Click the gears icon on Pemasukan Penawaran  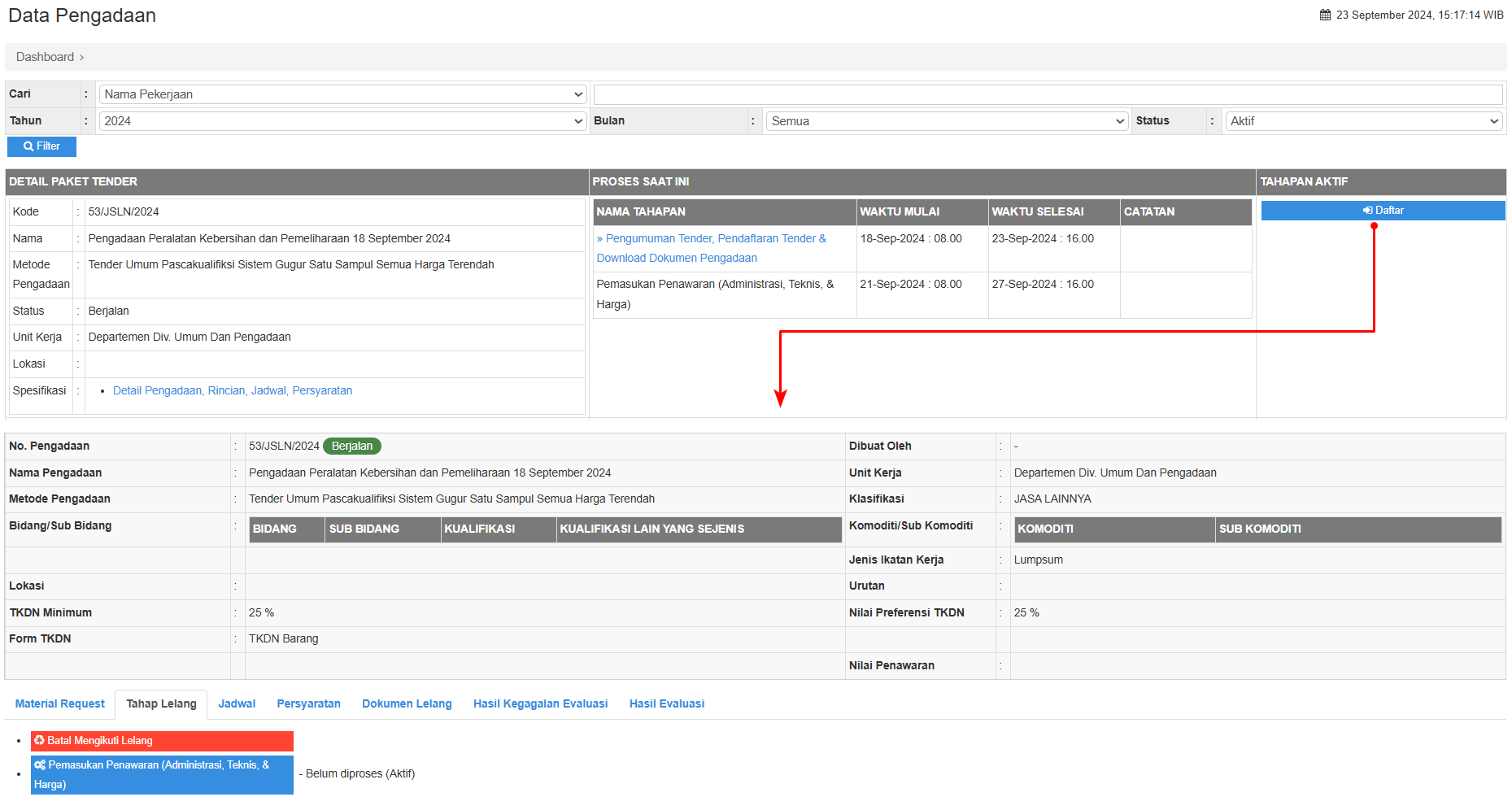click(40, 765)
